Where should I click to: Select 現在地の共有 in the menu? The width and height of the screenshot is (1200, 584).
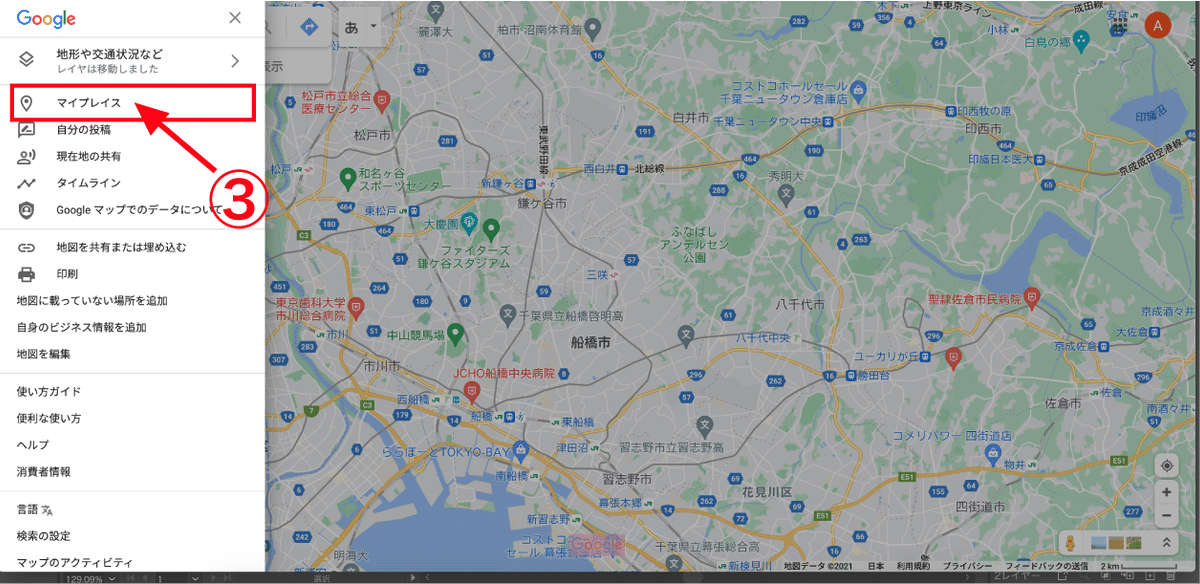(x=89, y=156)
